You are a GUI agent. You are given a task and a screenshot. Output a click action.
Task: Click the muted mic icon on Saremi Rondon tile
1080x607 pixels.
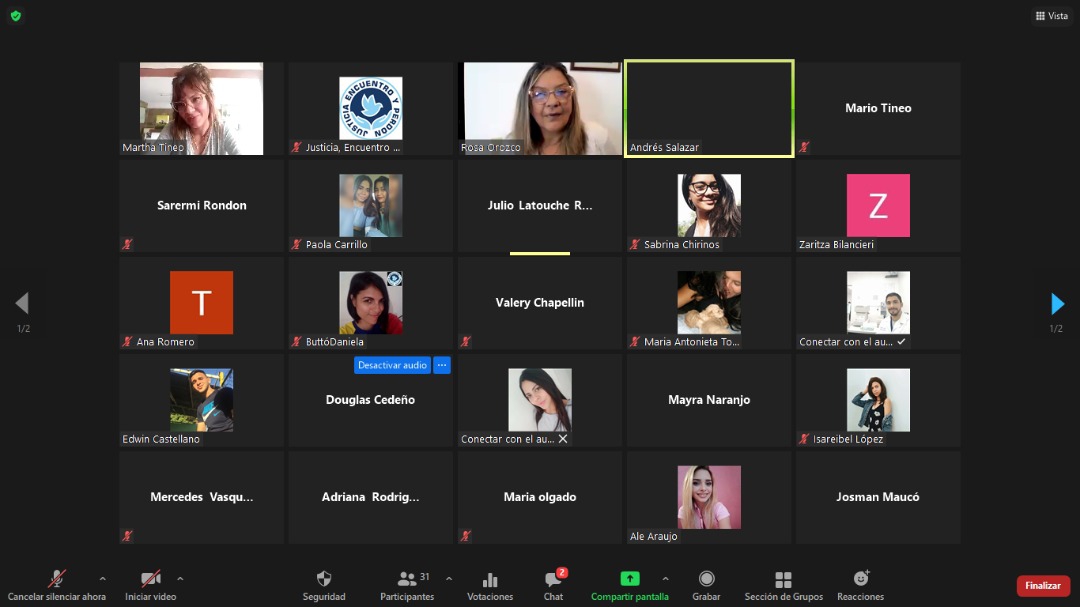(x=127, y=244)
